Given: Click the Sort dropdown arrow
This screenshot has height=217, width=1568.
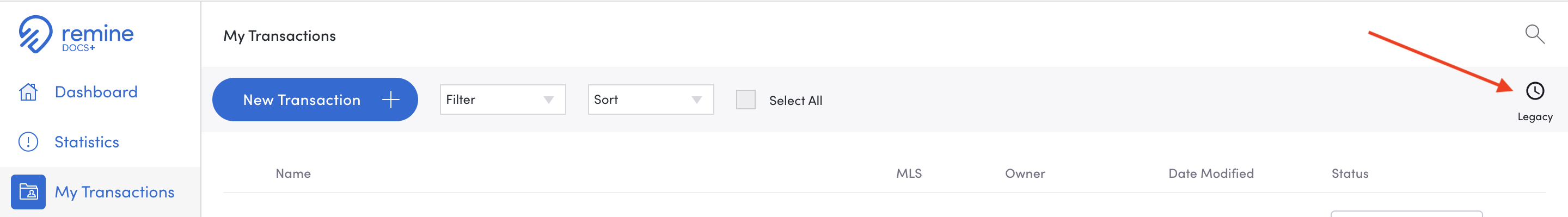Looking at the screenshot, I should [697, 100].
